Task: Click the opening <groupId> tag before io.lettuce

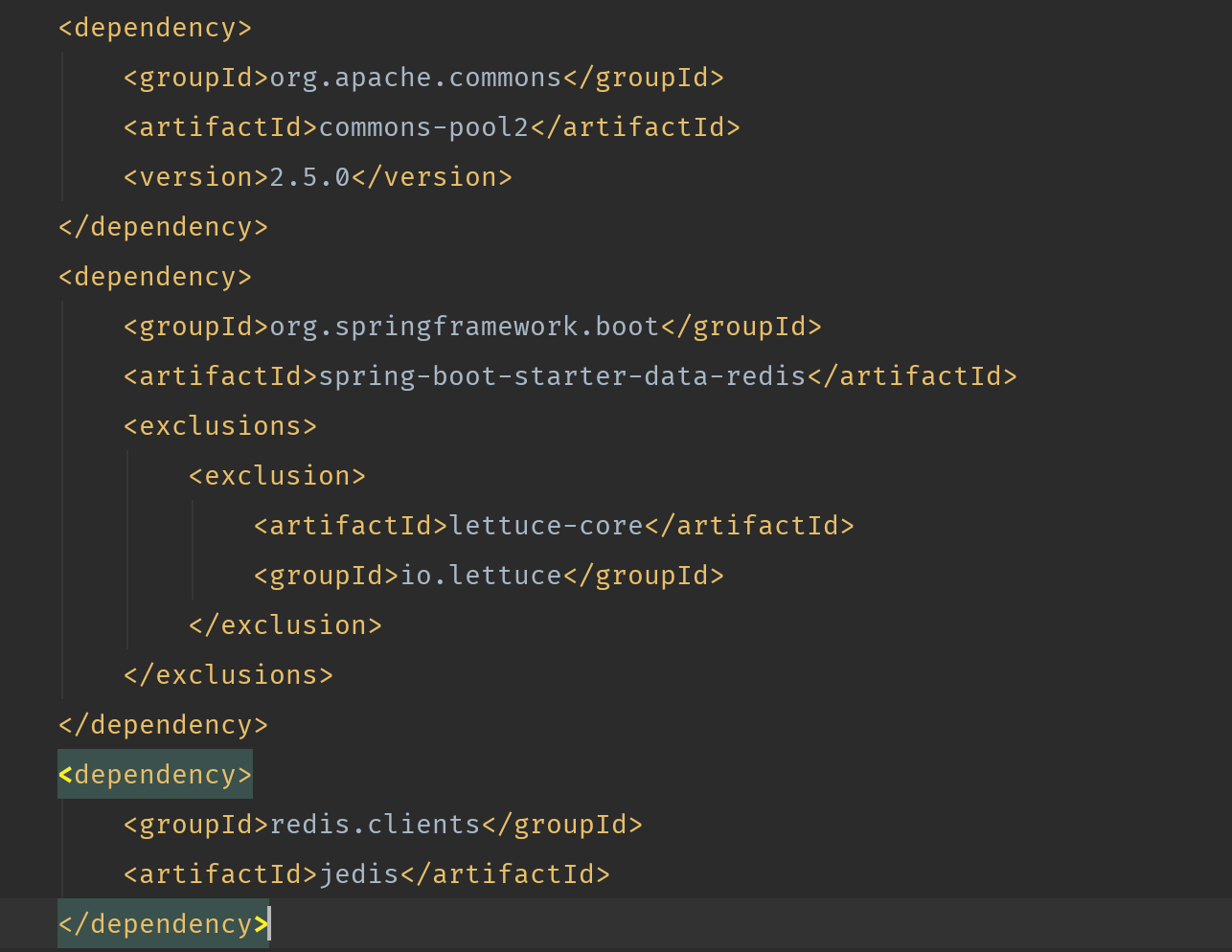Action: pos(327,576)
